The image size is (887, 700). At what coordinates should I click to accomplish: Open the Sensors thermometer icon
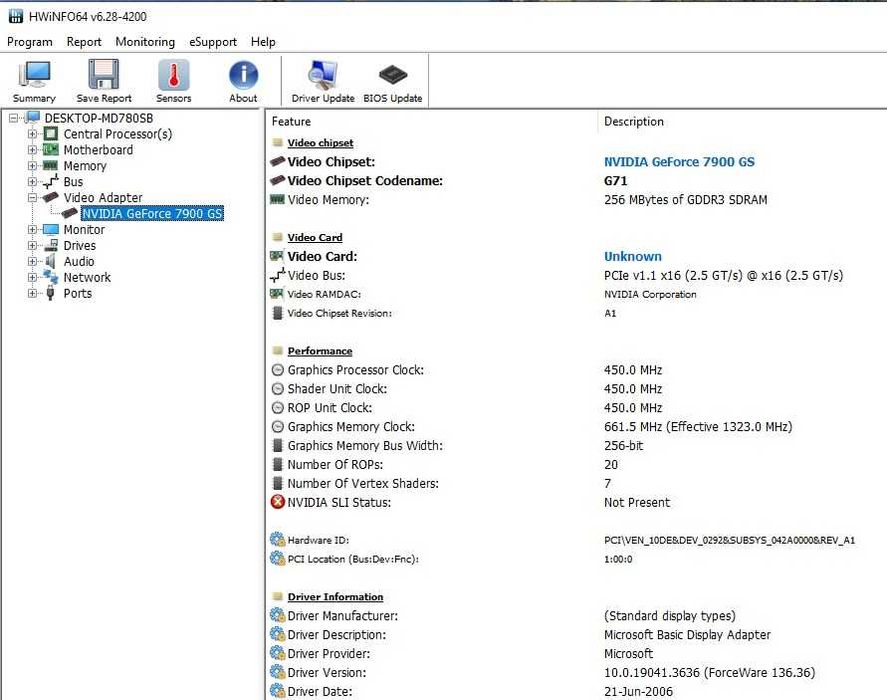[x=174, y=75]
